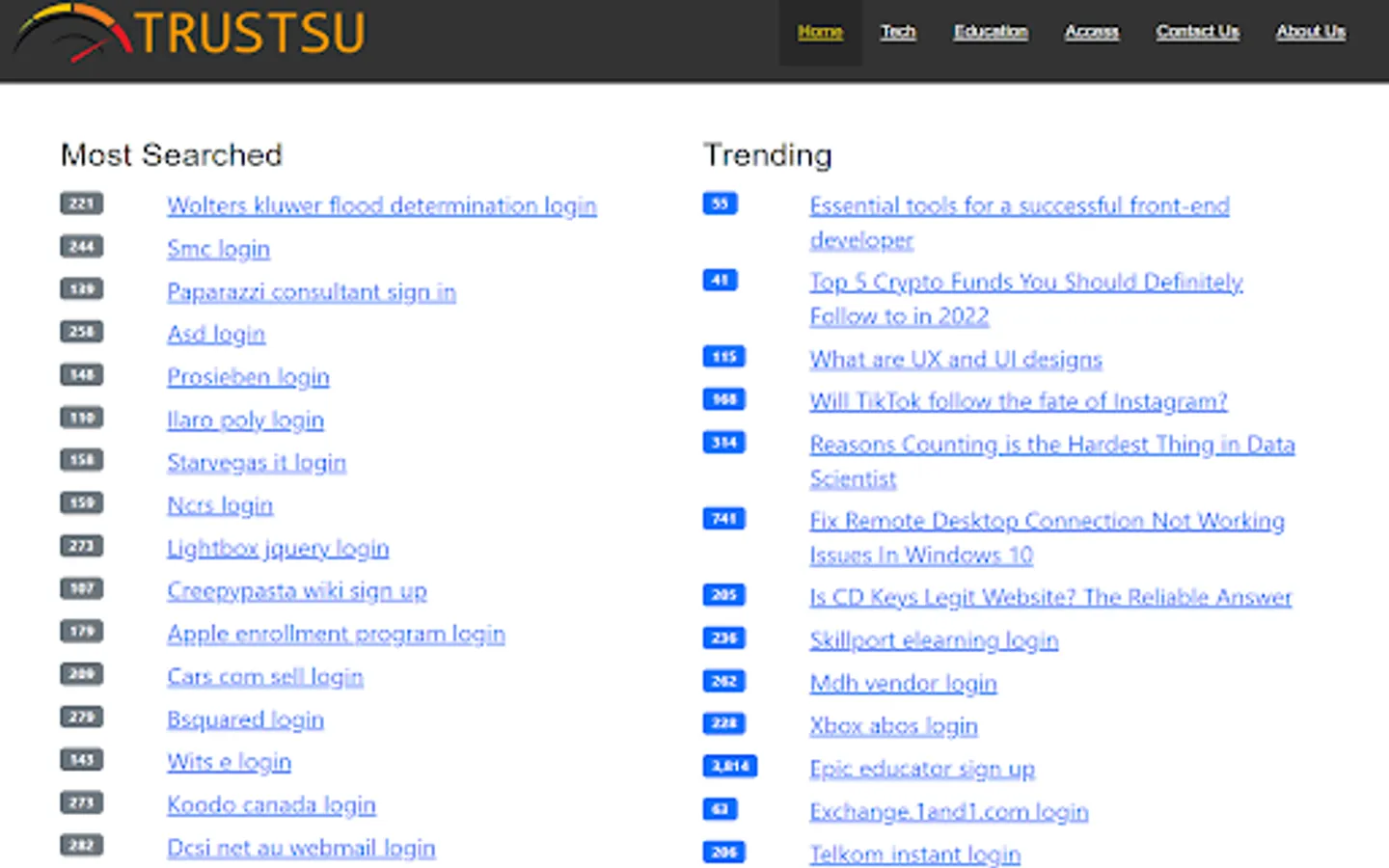
Task: Click Cars com sell login link
Action: 265,676
